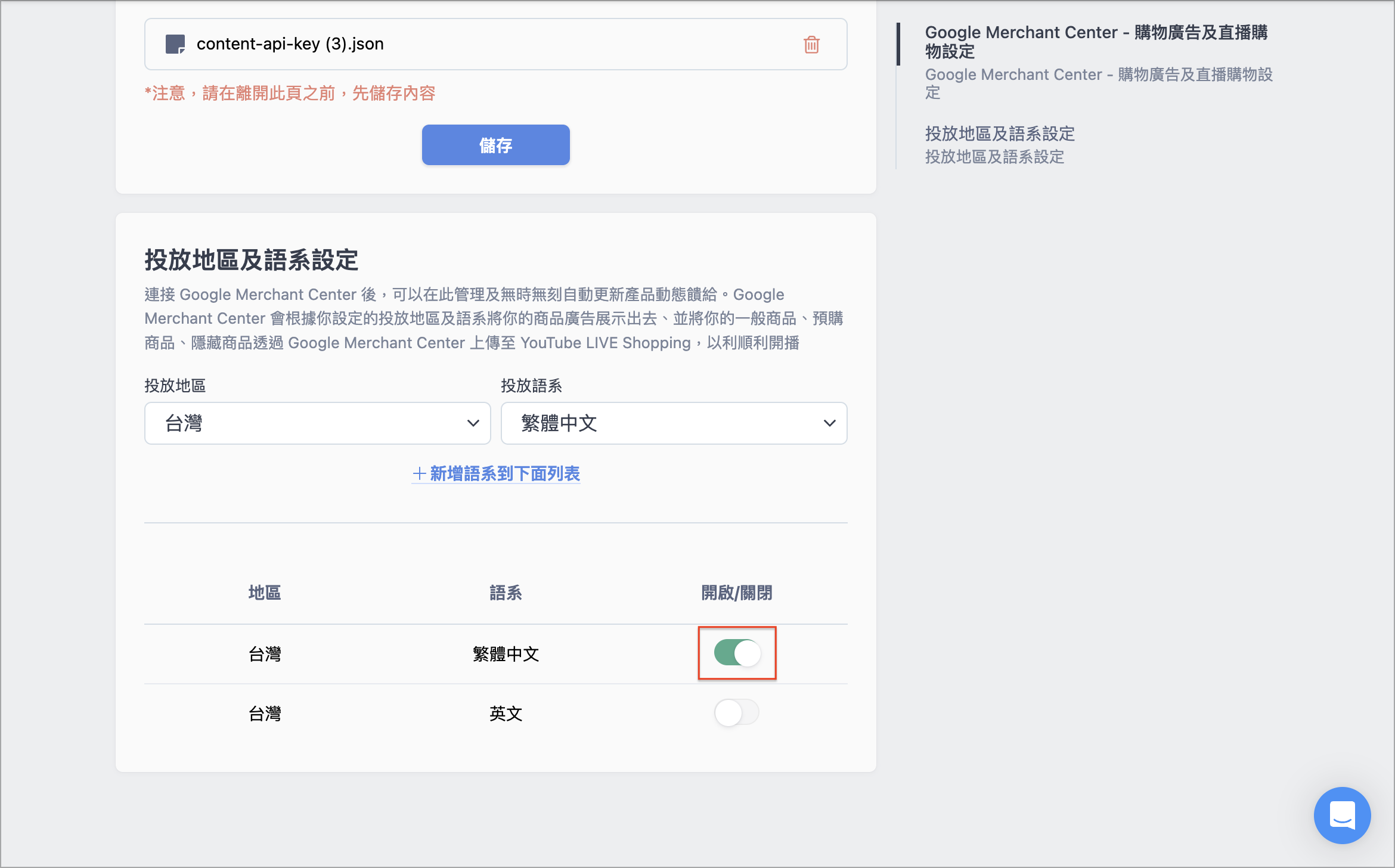Click the 開啟/關閉 column header
Viewport: 1395px width, 868px height.
[x=737, y=593]
